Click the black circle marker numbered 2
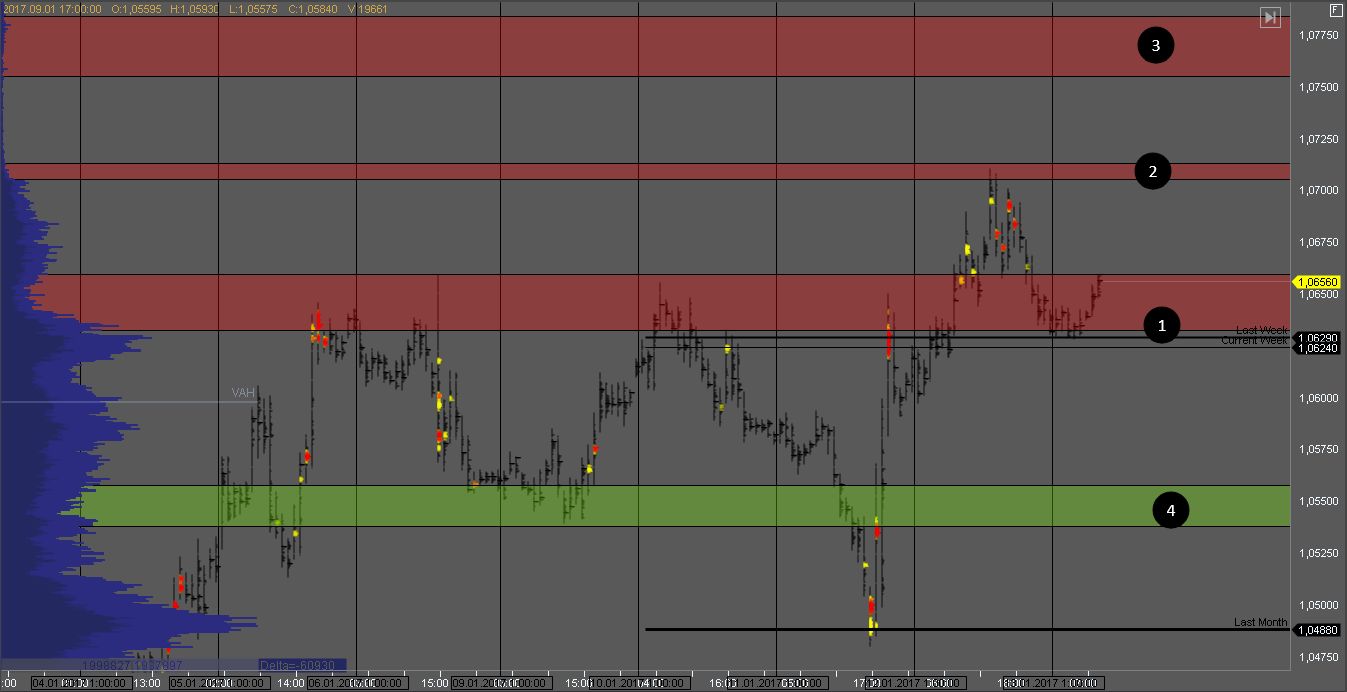This screenshot has height=692, width=1347. point(1153,171)
